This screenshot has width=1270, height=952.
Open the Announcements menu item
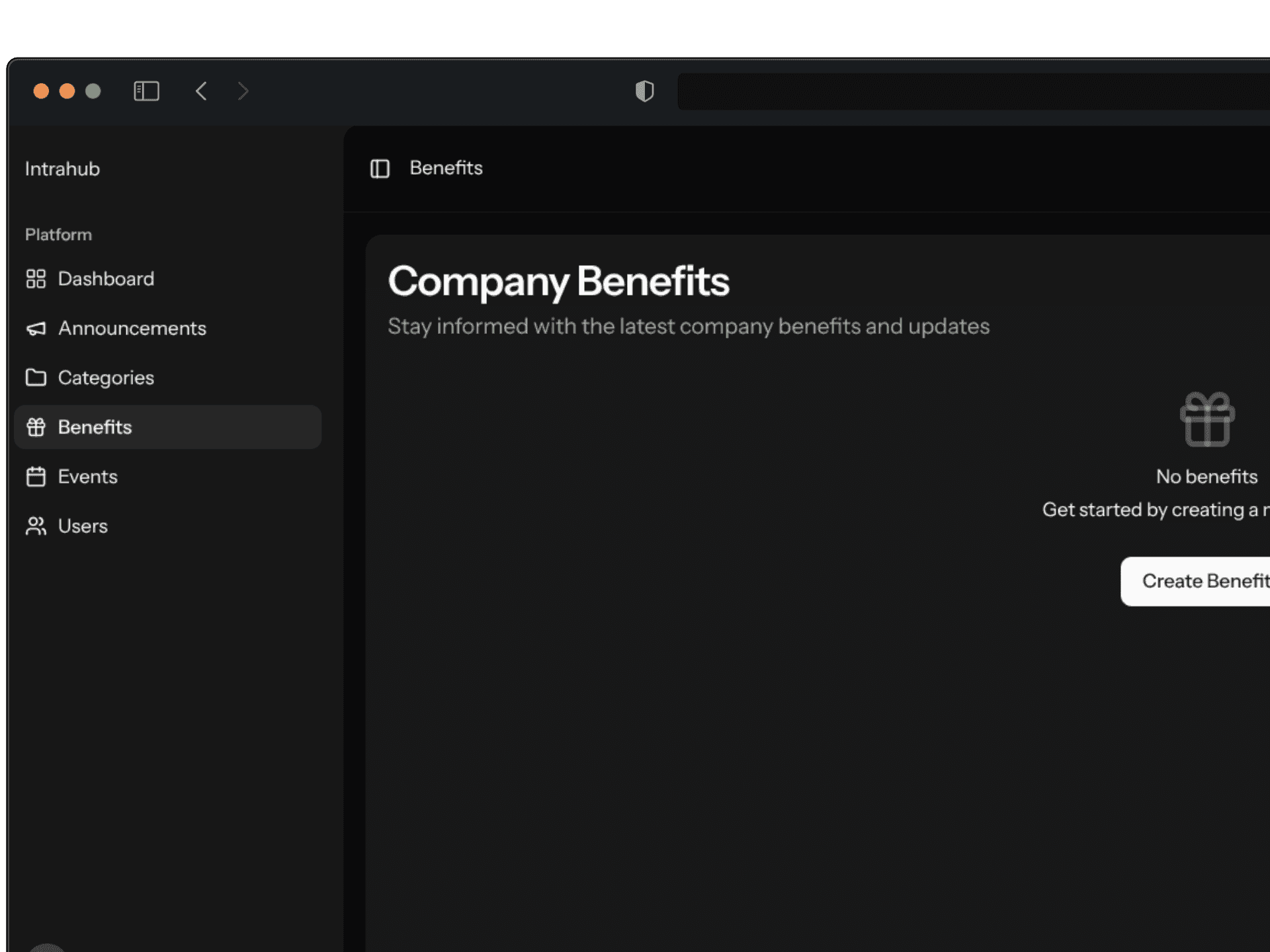pyautogui.click(x=132, y=329)
